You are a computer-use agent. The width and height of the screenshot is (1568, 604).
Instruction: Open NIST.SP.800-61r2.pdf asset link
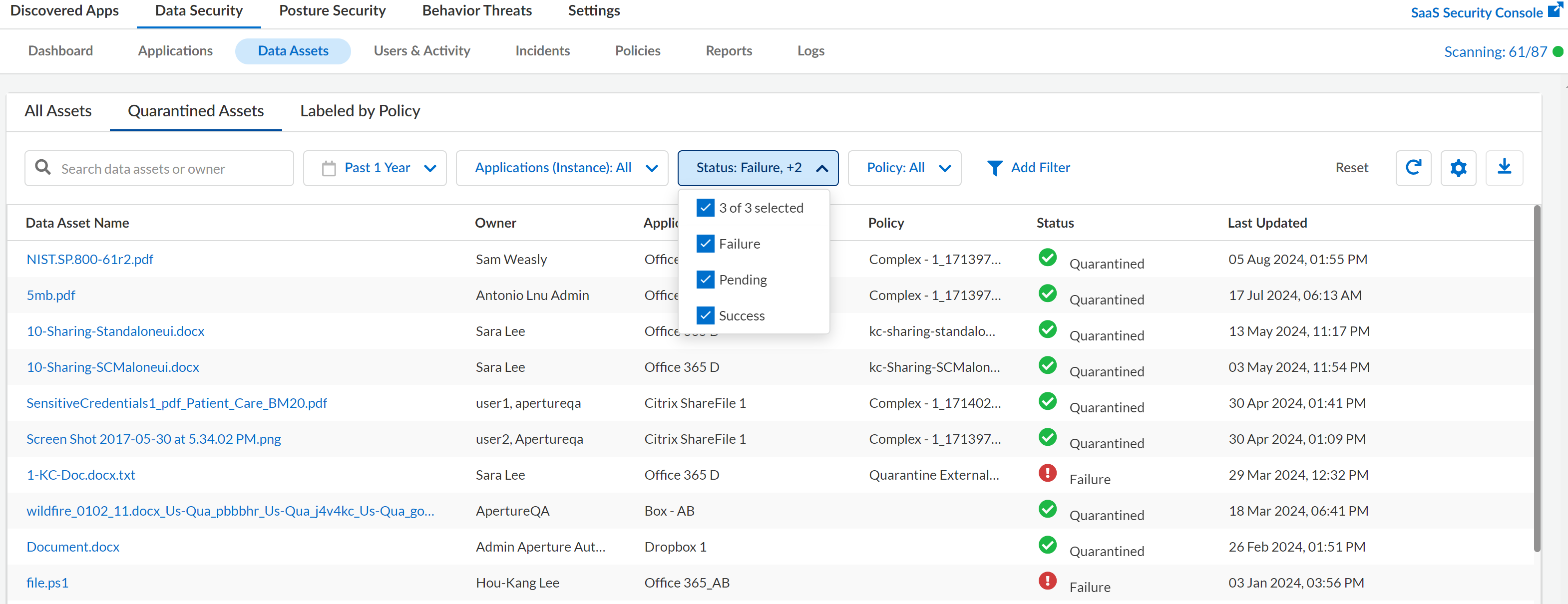[x=89, y=259]
